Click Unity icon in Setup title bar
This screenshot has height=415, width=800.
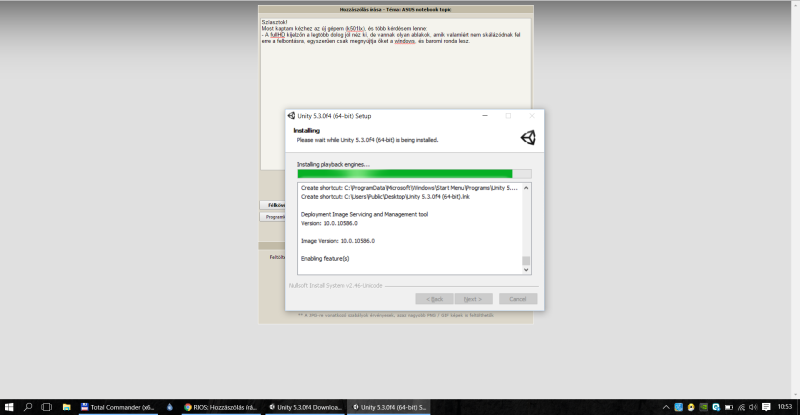291,116
